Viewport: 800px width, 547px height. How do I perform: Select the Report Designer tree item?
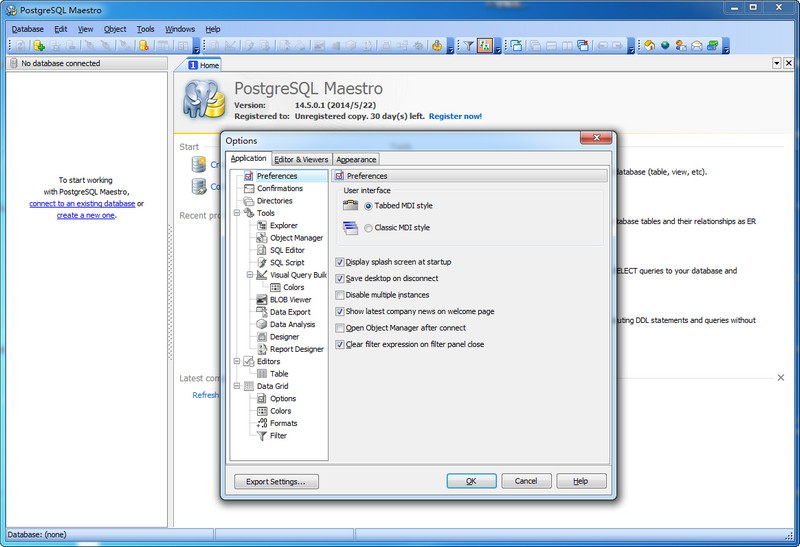click(x=296, y=349)
